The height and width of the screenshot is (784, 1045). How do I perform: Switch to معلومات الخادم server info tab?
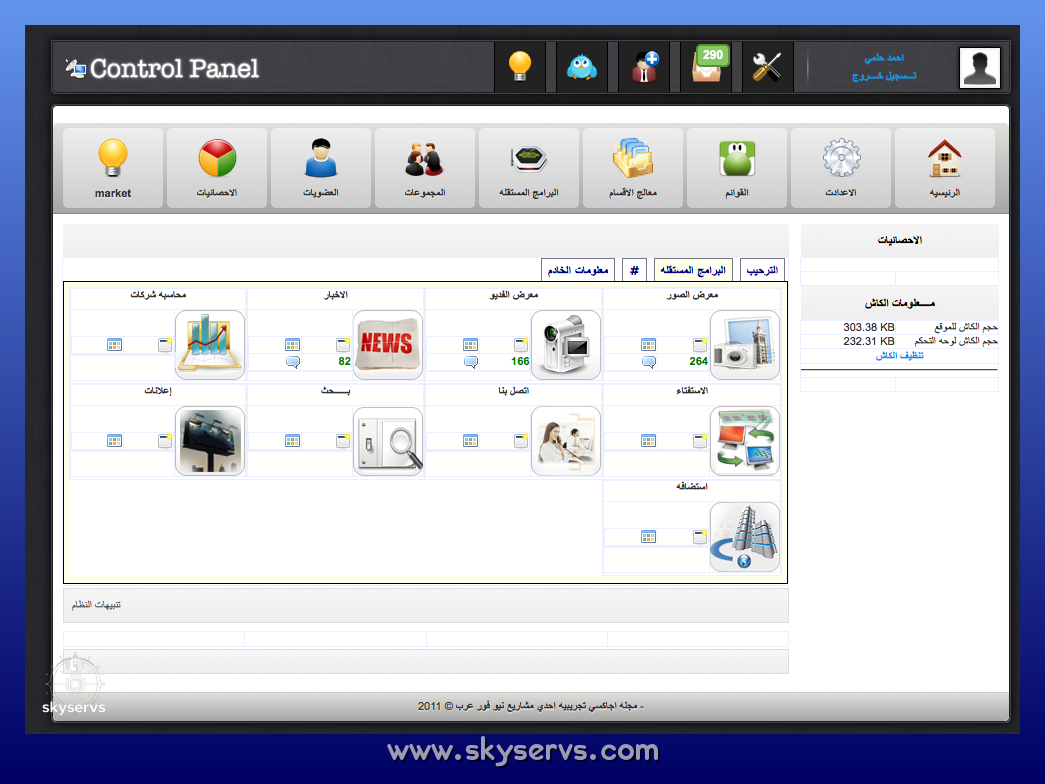click(x=578, y=270)
